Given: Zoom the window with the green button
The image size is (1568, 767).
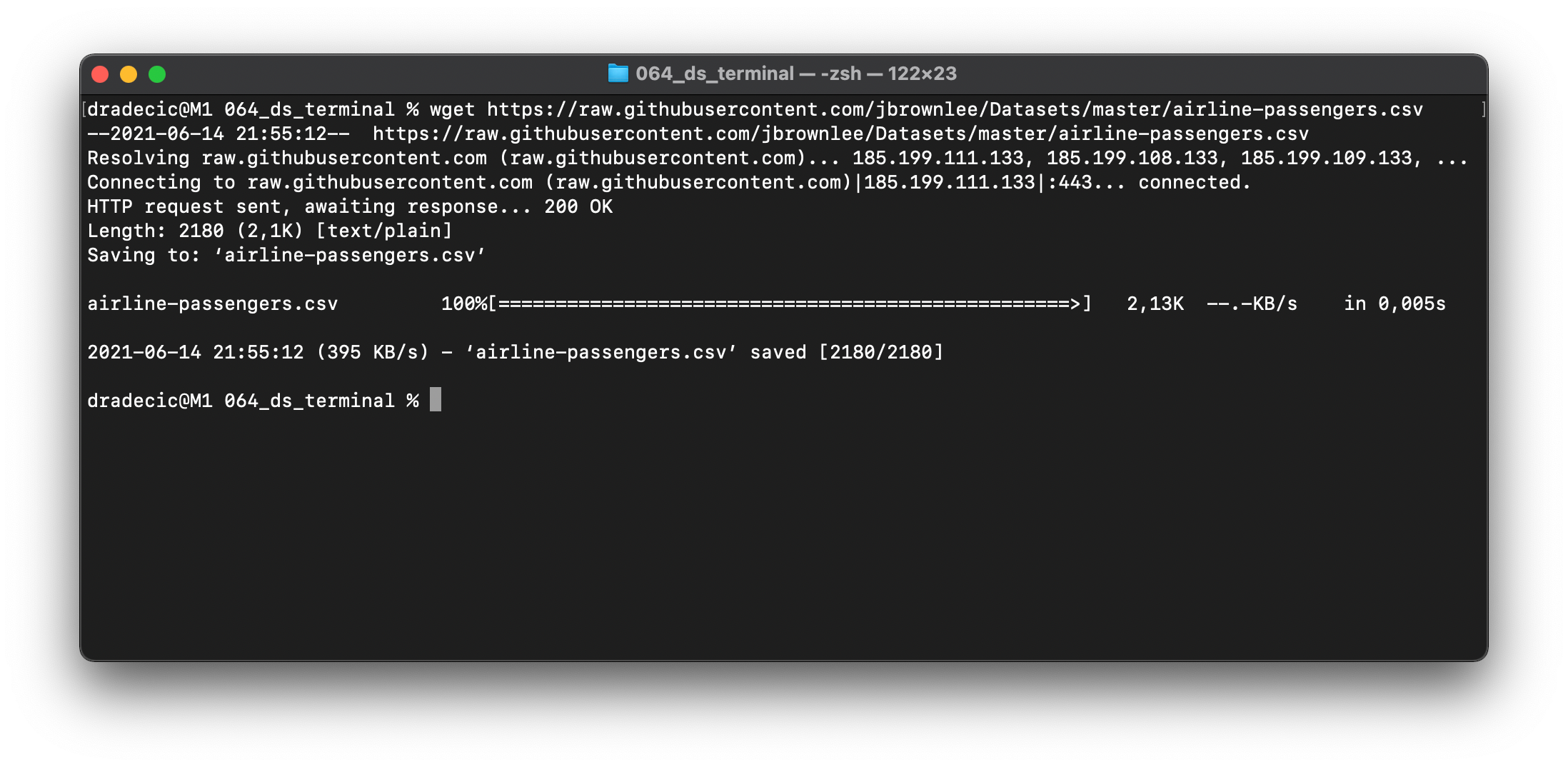Looking at the screenshot, I should (157, 74).
